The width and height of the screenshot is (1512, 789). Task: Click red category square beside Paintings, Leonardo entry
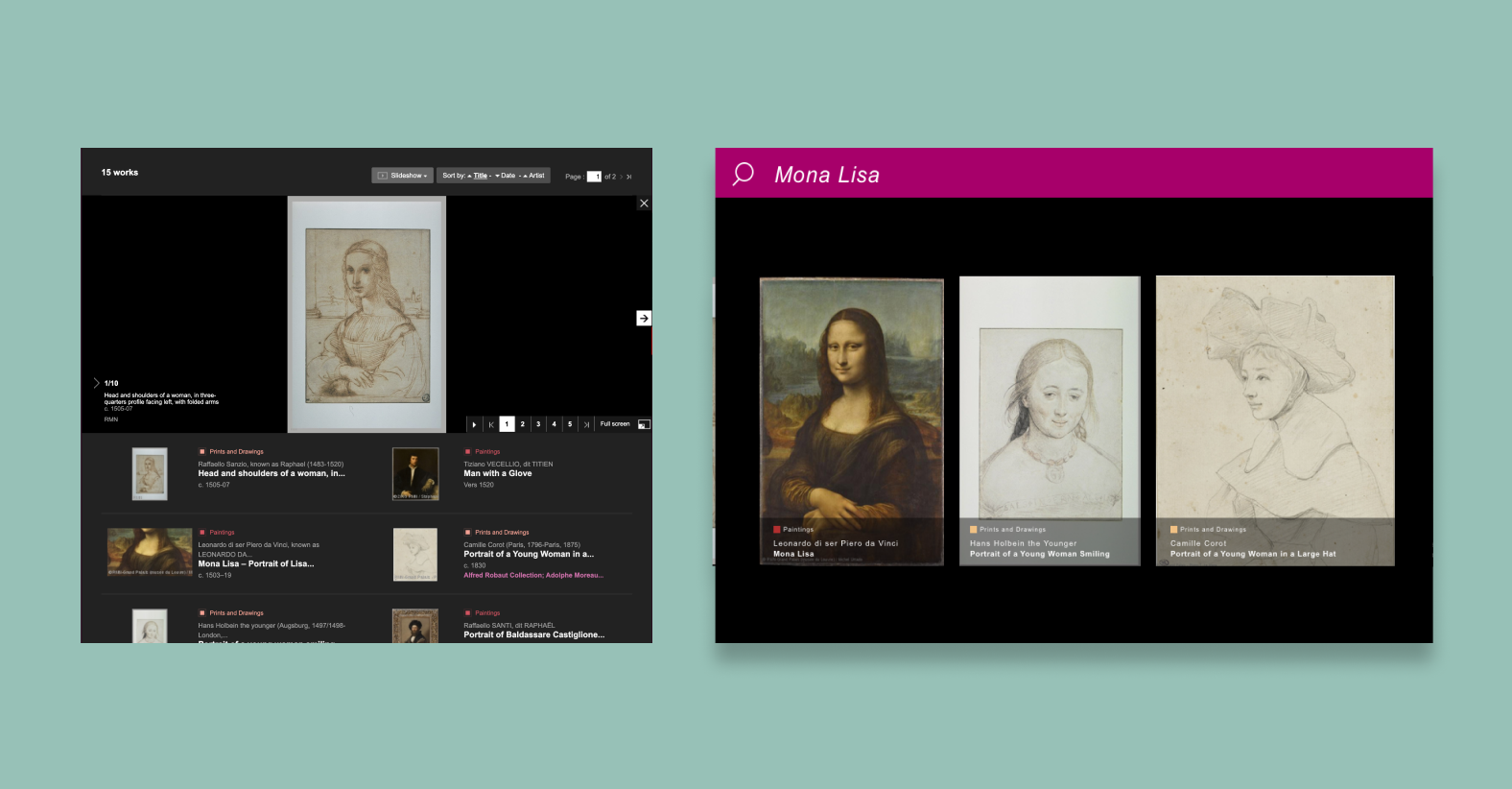(201, 532)
